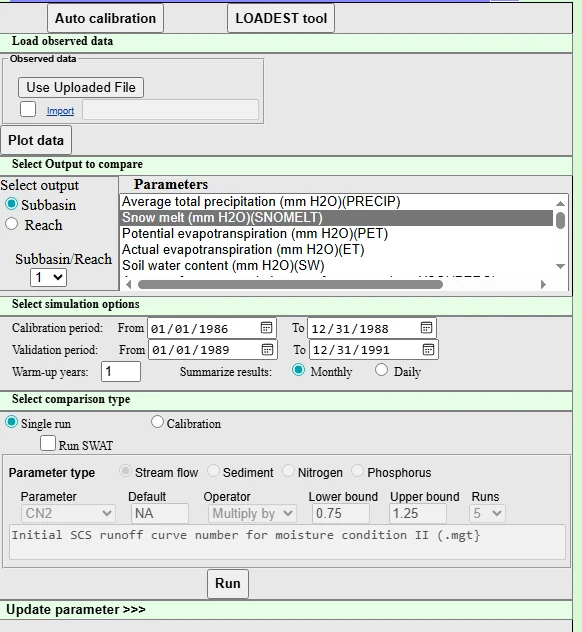Image resolution: width=582 pixels, height=632 pixels.
Task: Open calendar picker for calibration From date
Action: (x=266, y=328)
